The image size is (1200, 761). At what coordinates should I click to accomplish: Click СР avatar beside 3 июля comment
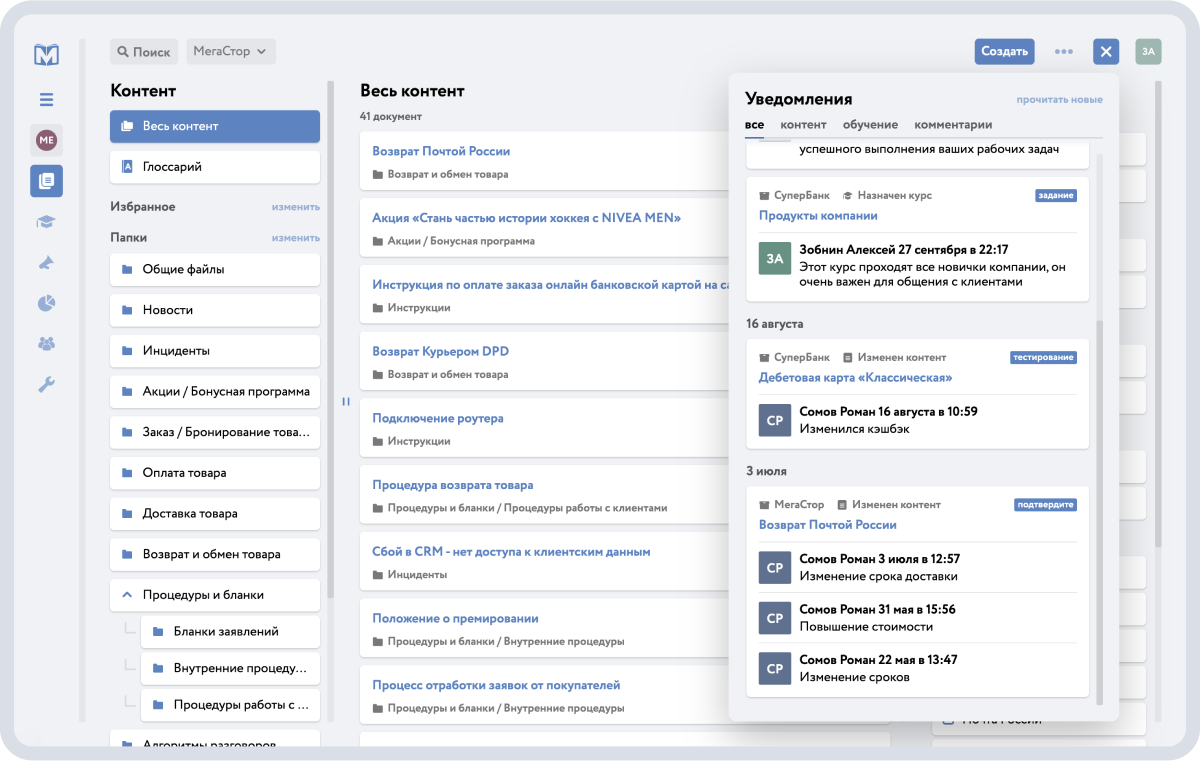click(x=775, y=567)
